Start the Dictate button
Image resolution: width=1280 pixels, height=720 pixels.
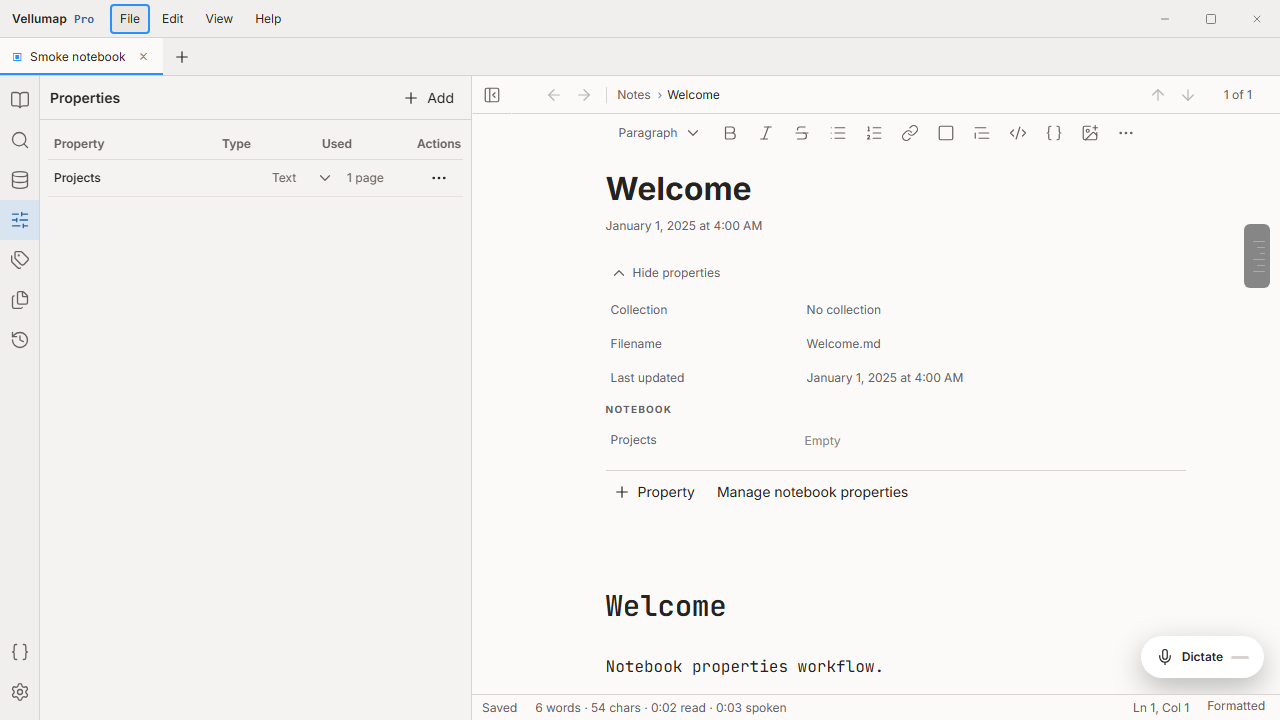(1202, 657)
